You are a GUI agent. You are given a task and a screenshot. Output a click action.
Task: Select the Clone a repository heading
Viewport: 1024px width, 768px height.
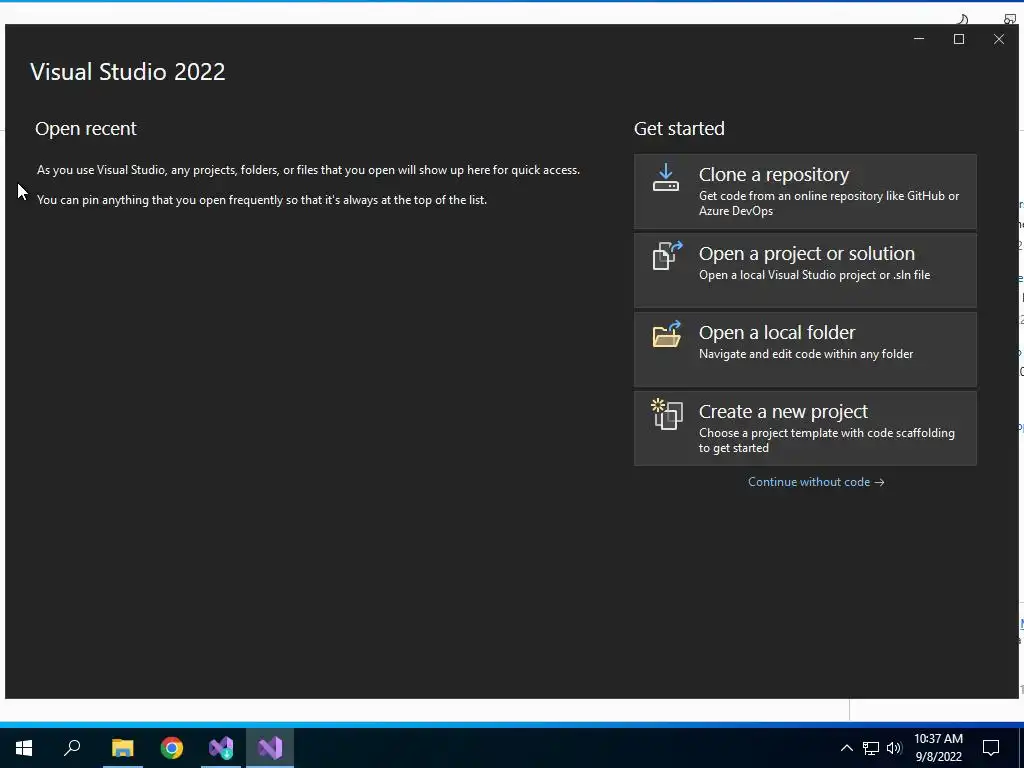[774, 174]
